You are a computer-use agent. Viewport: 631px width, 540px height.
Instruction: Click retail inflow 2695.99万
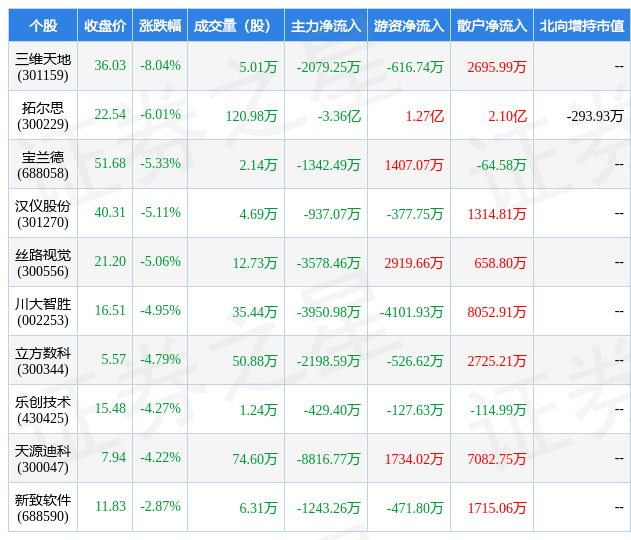497,67
